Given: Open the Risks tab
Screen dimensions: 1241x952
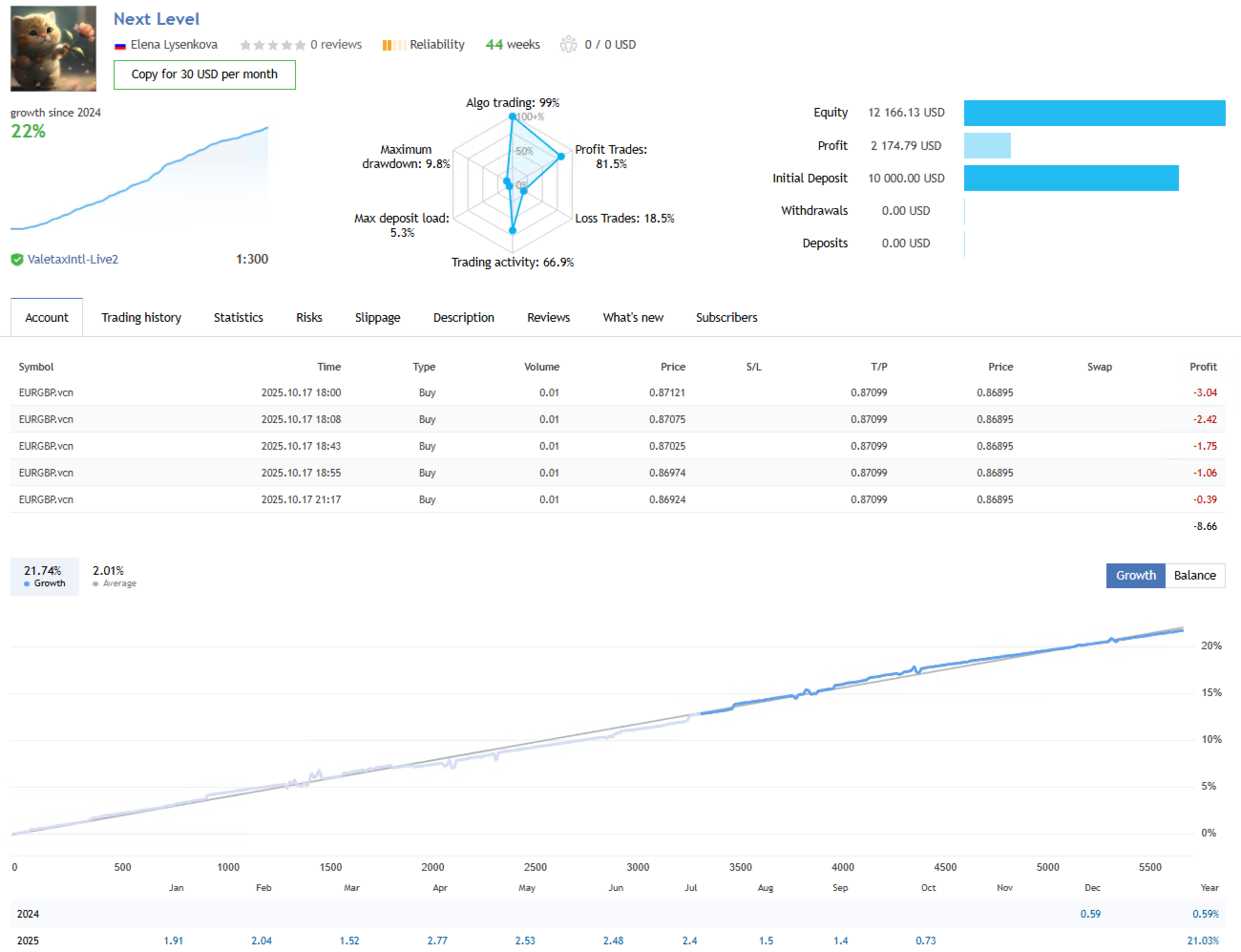Looking at the screenshot, I should 308,317.
